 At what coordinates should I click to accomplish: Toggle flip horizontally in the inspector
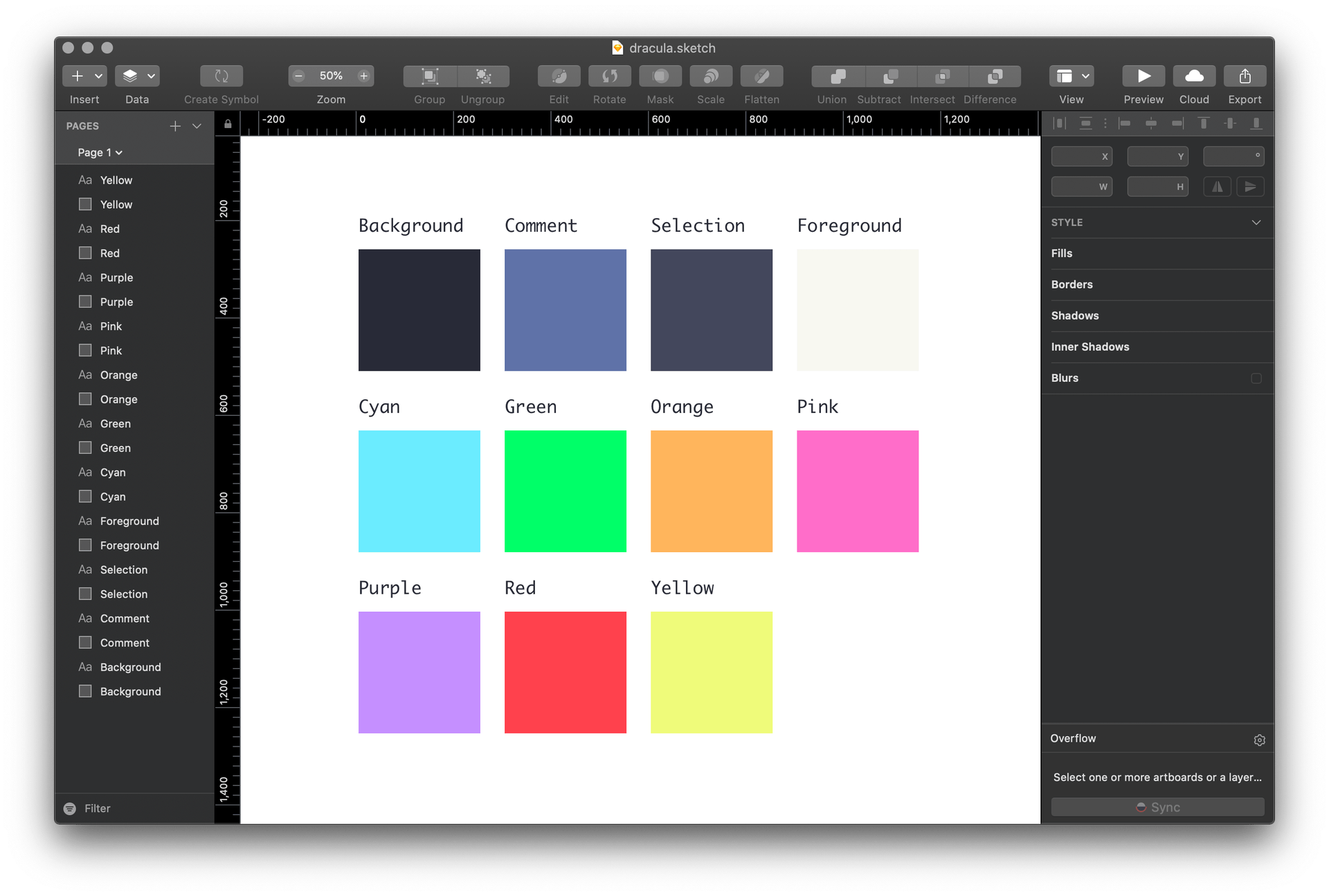click(1218, 186)
